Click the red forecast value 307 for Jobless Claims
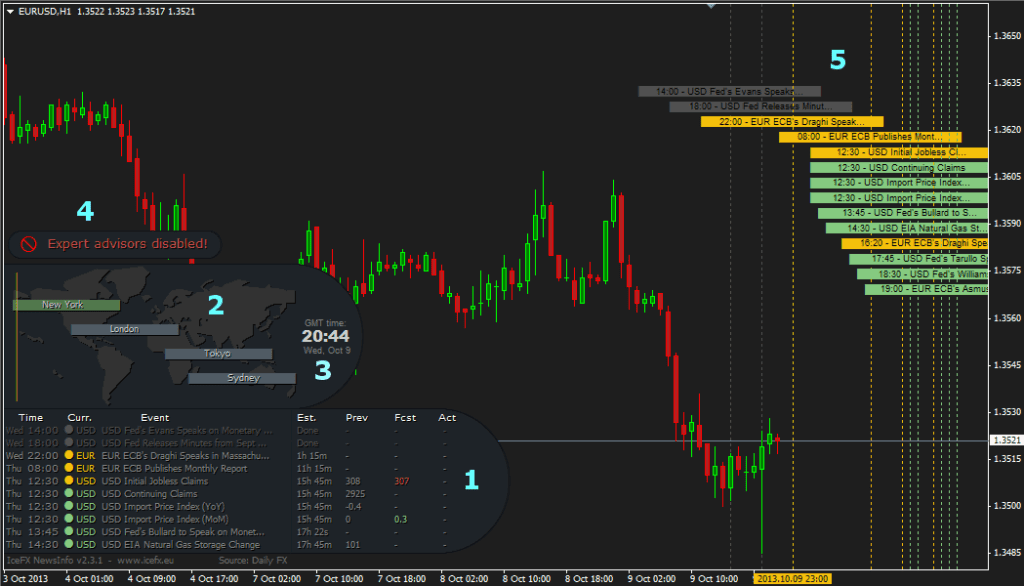 coord(401,481)
